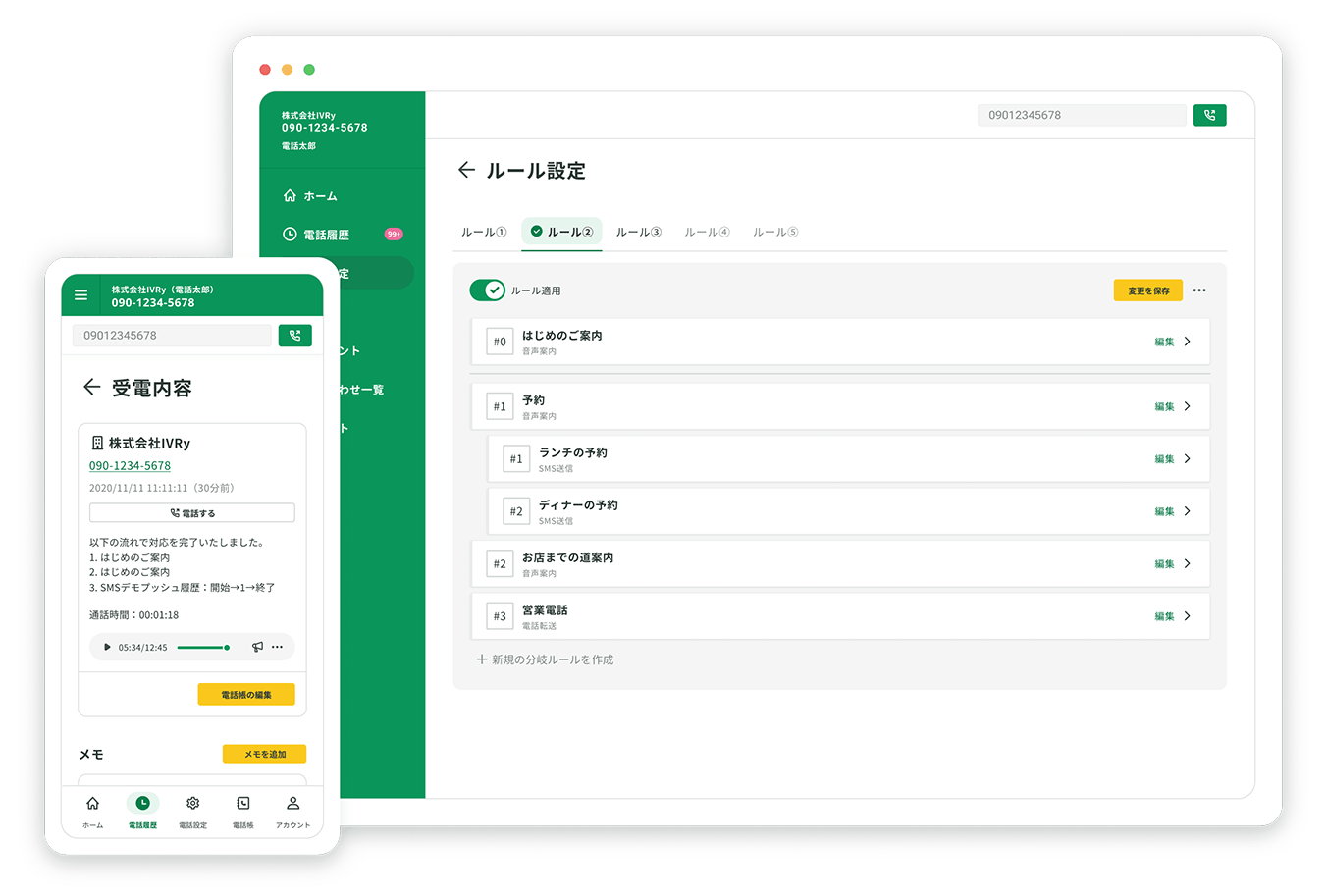
Task: Click the green call button in the desktop header
Action: click(x=1210, y=116)
